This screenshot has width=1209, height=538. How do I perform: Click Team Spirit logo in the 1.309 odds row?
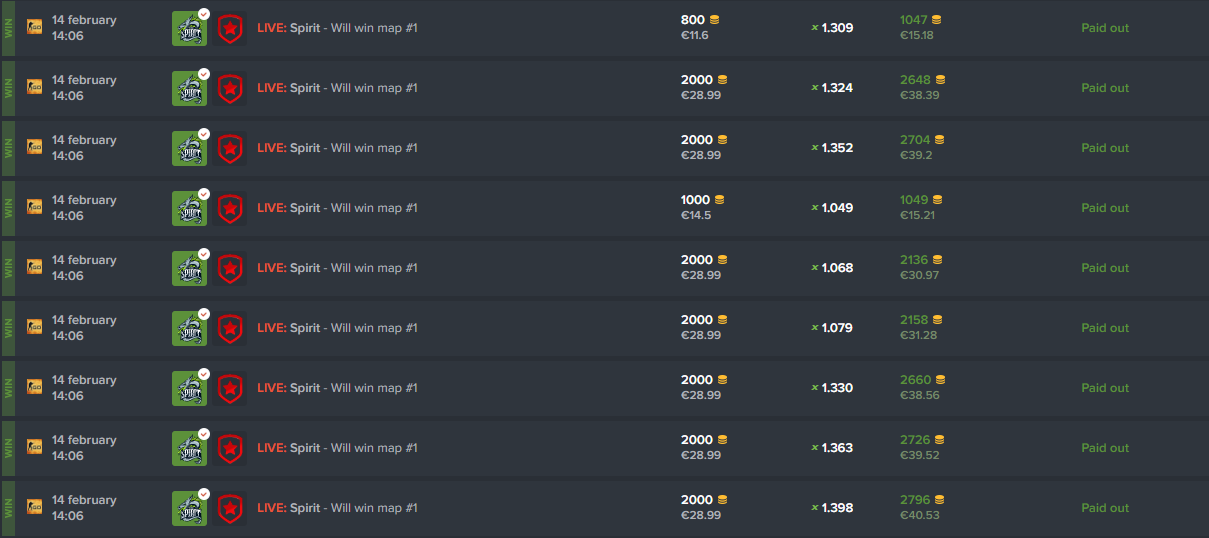click(188, 28)
